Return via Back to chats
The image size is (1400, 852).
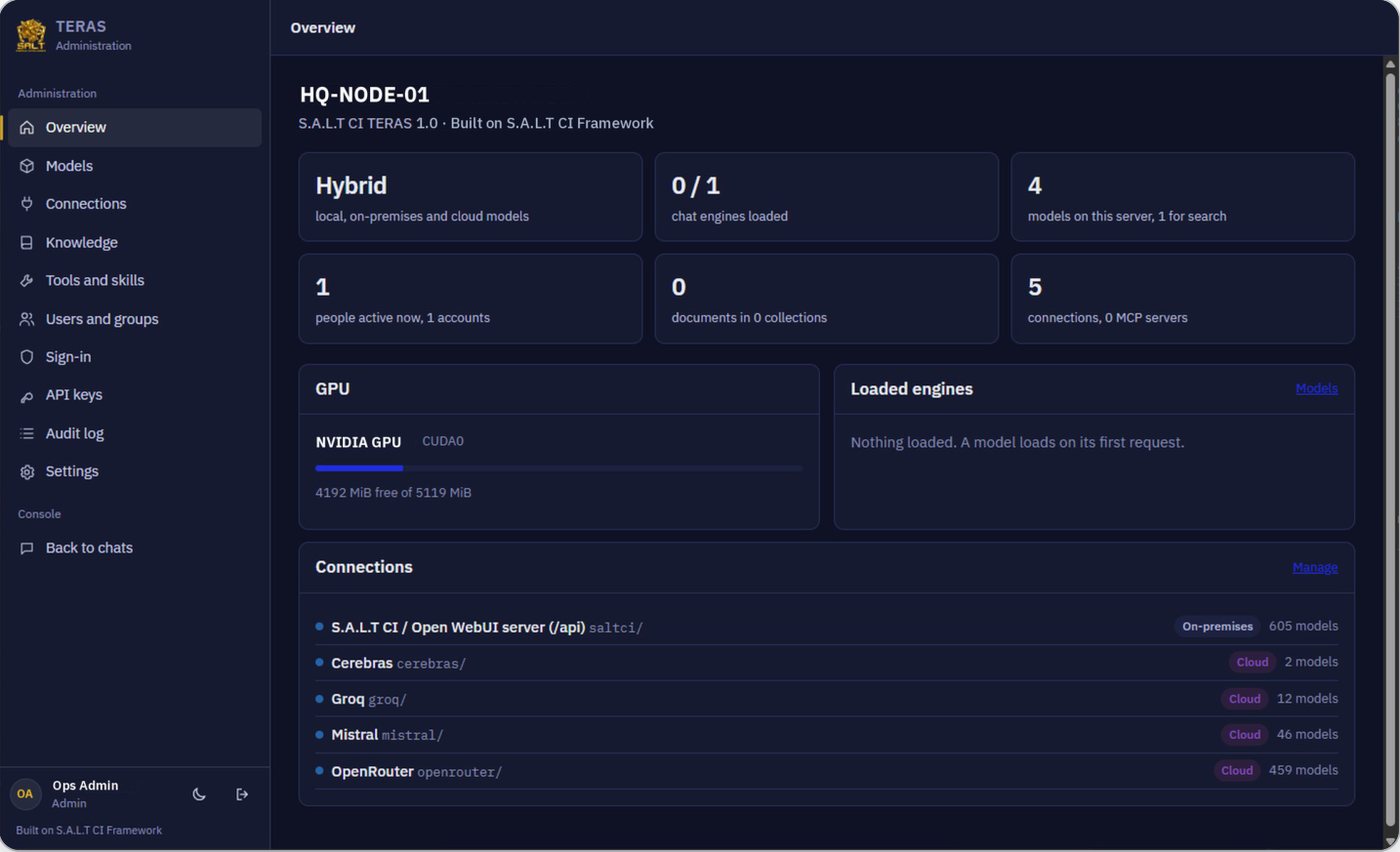135,548
